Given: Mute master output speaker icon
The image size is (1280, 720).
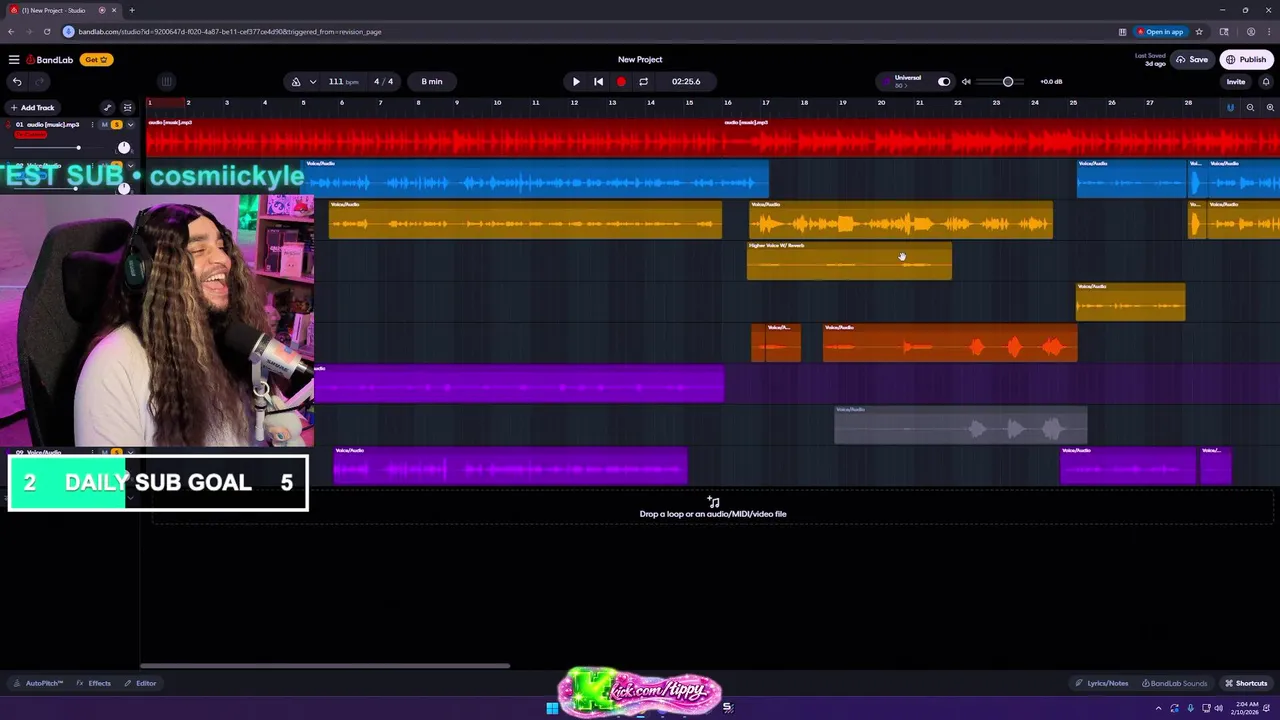Looking at the screenshot, I should [966, 82].
